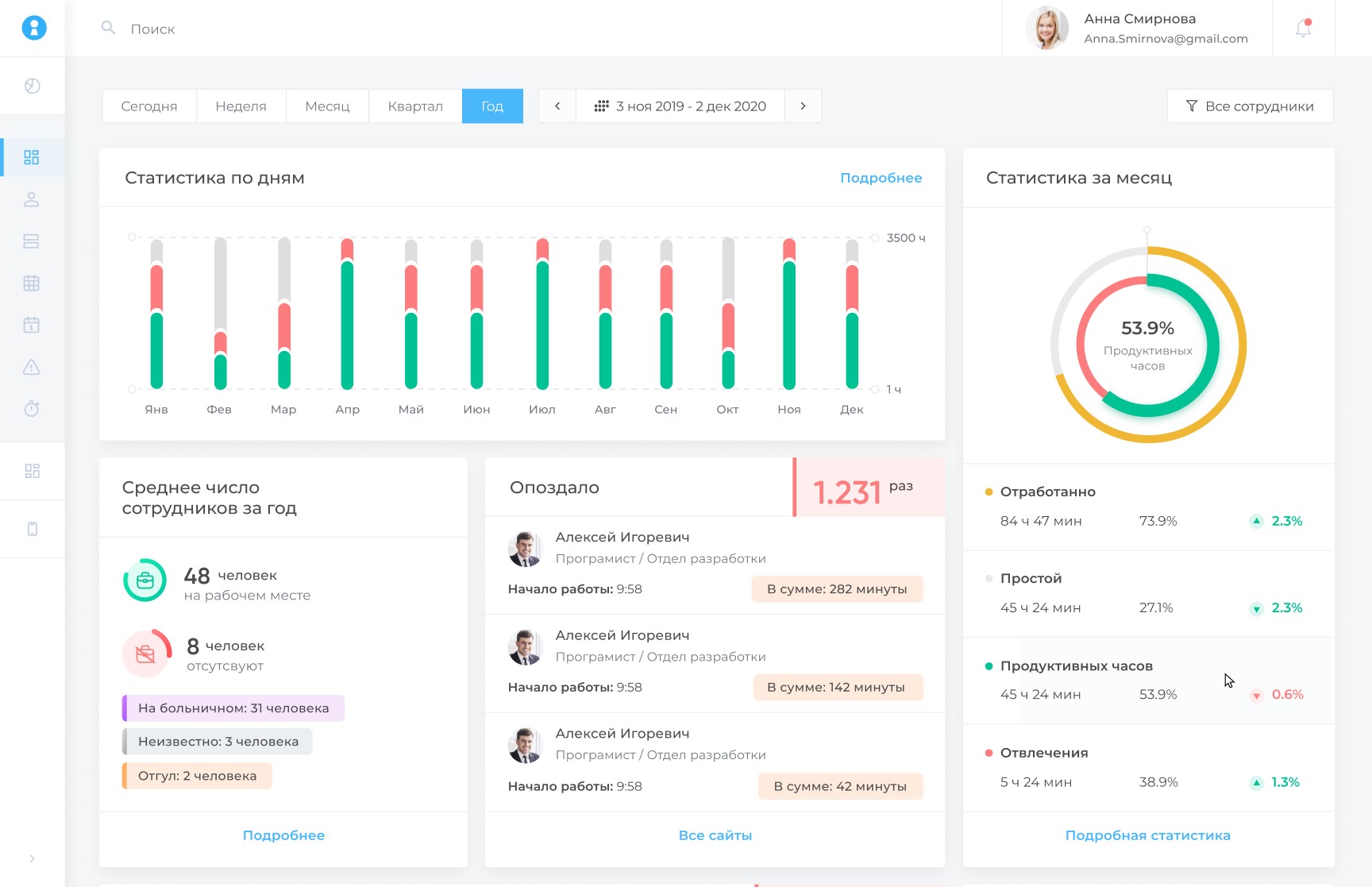Click the Все сайты link
Image resolution: width=1372 pixels, height=887 pixels.
[715, 835]
